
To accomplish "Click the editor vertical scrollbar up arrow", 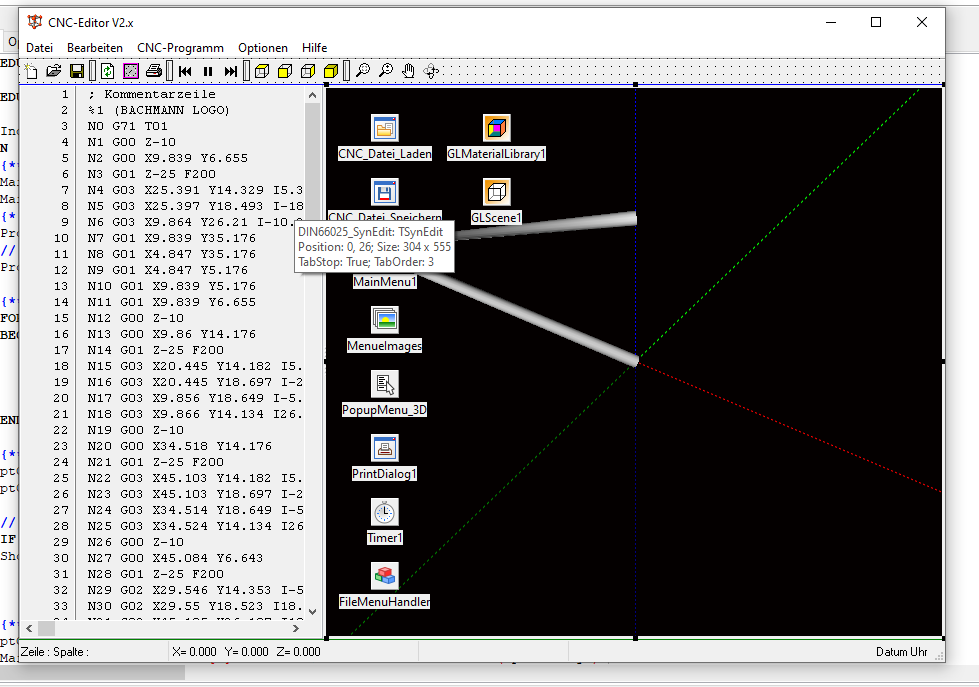I will [x=313, y=96].
